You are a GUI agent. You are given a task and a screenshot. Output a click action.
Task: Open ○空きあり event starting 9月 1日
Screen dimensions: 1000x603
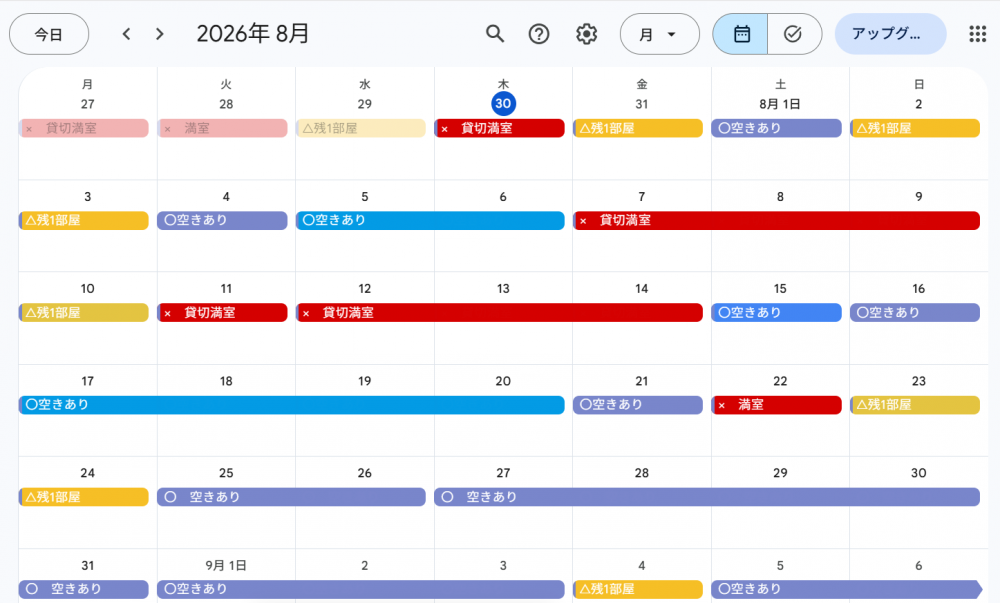coord(361,589)
